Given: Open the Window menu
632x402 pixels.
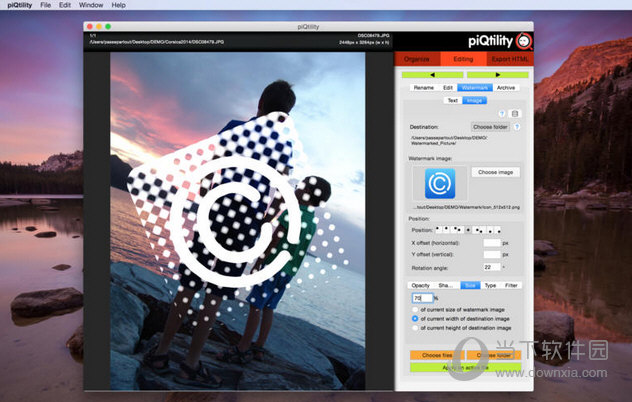Looking at the screenshot, I should pyautogui.click(x=91, y=5).
